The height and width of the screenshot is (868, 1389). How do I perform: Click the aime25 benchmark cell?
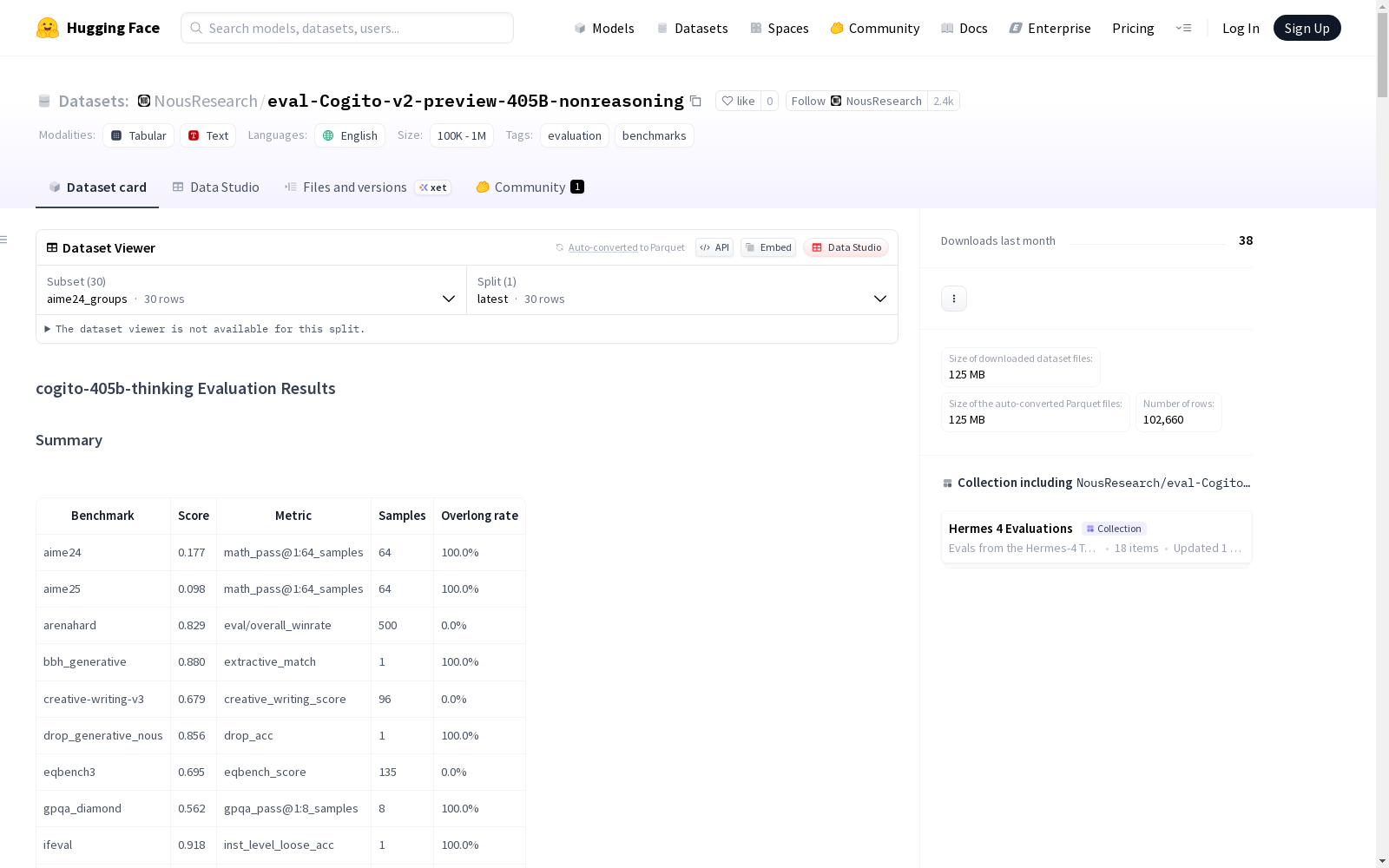click(x=103, y=589)
